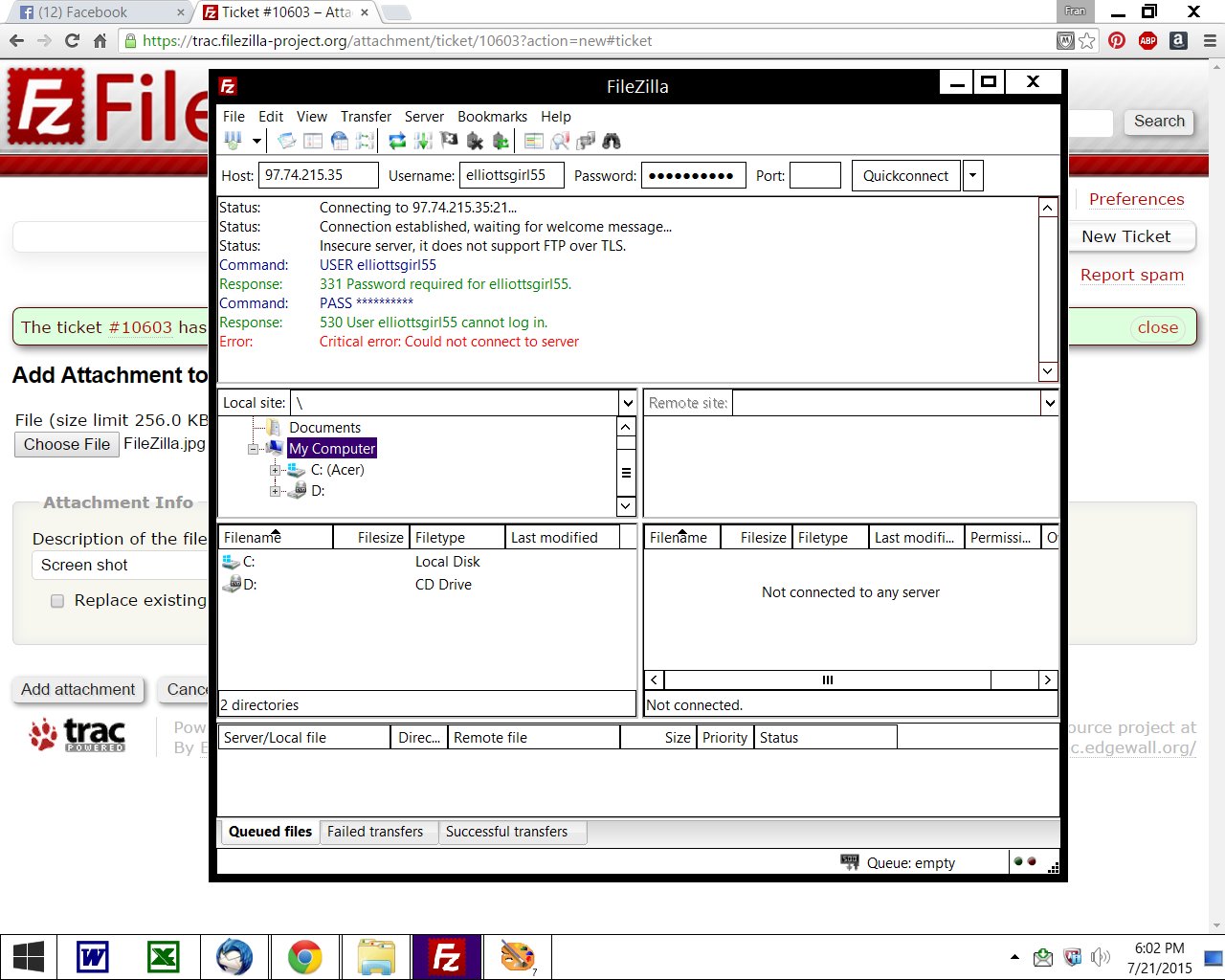The height and width of the screenshot is (980, 1225).
Task: Click Add attachment button
Action: click(78, 690)
